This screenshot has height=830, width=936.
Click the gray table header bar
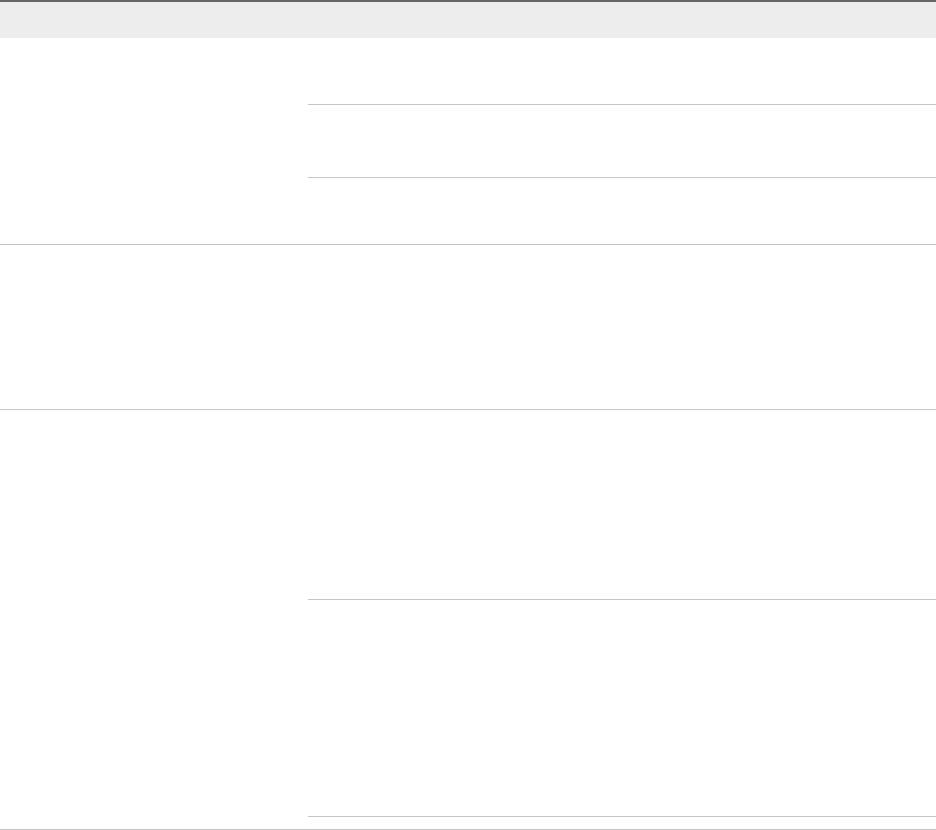(x=468, y=19)
